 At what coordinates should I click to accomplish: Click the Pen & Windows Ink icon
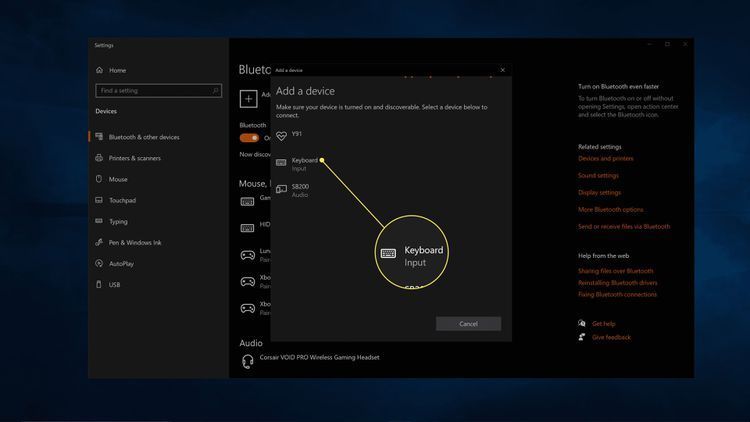tap(99, 242)
